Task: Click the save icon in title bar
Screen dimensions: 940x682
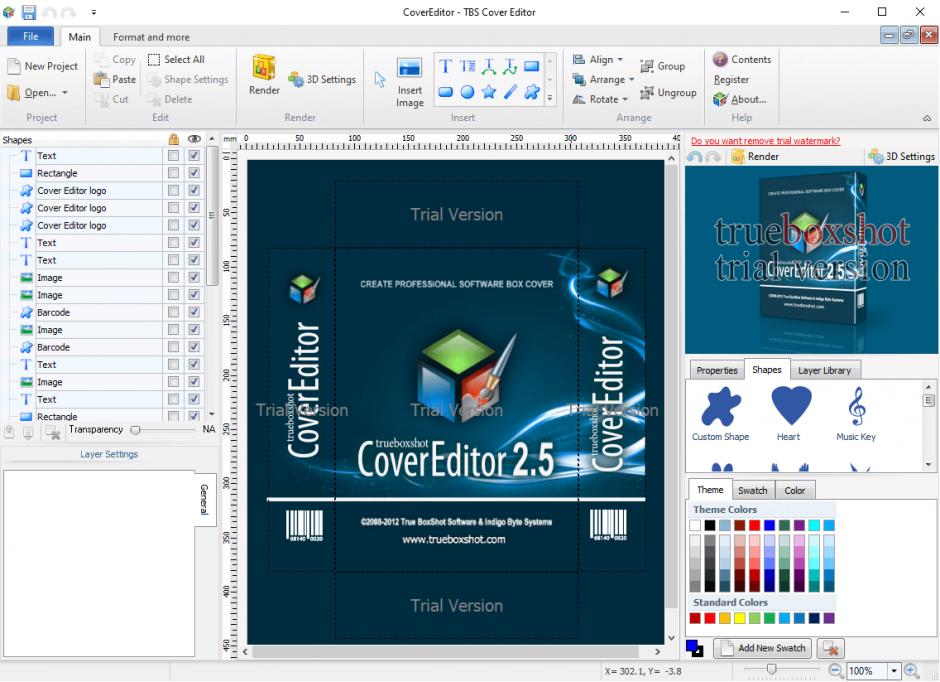Action: (28, 11)
